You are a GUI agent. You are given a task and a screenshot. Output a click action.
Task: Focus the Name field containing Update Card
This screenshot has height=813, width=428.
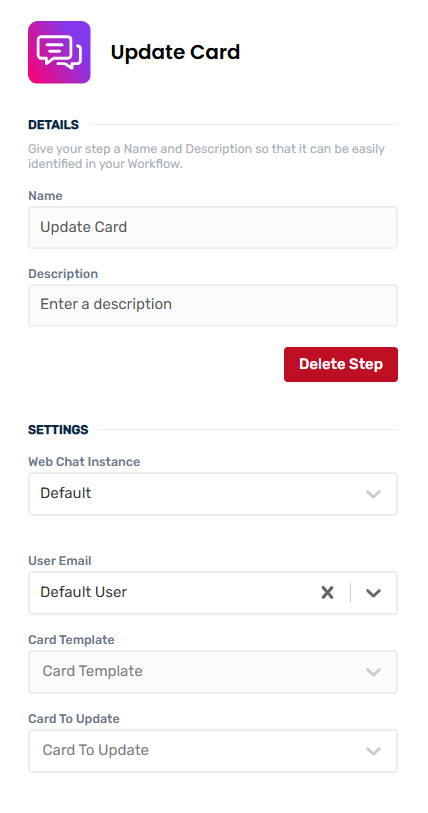[213, 228]
